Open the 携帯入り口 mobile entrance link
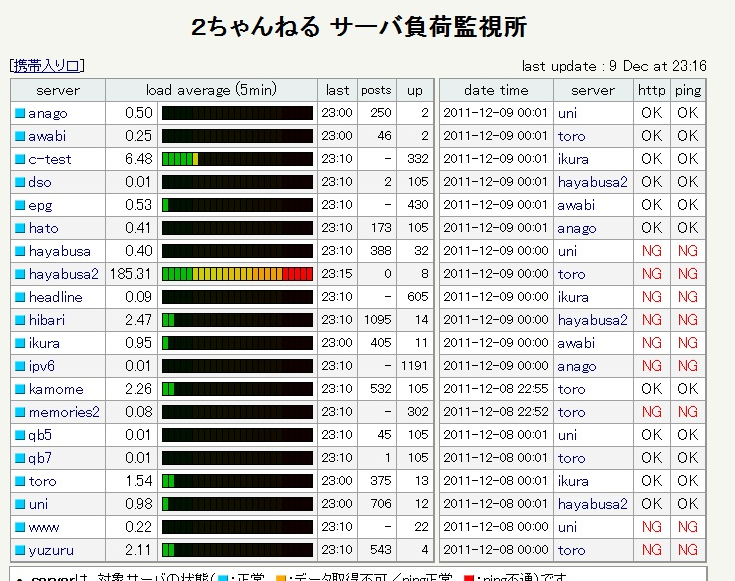Image resolution: width=735 pixels, height=581 pixels. pos(47,66)
